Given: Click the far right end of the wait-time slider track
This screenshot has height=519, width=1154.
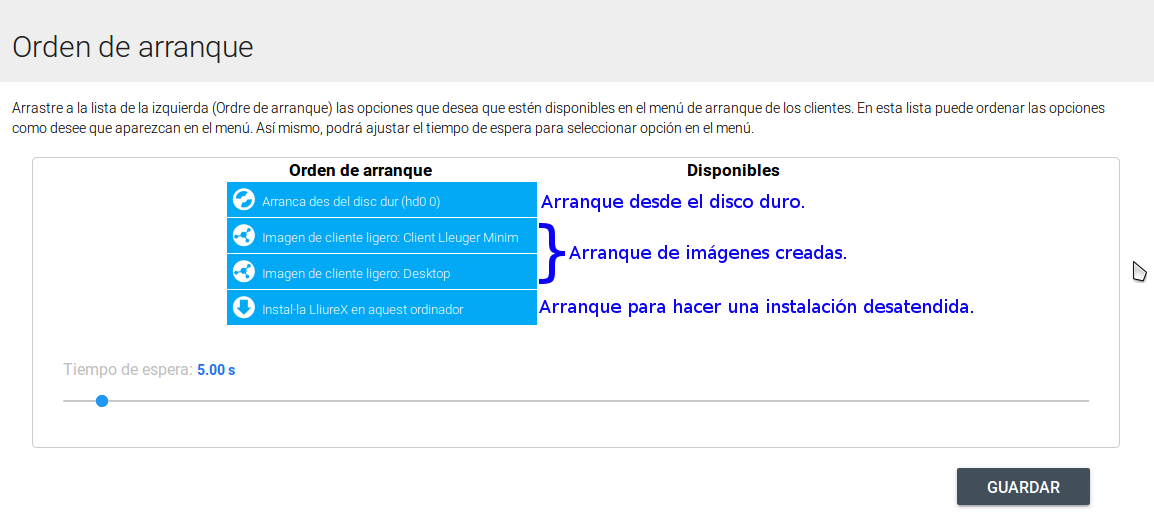Looking at the screenshot, I should (x=1086, y=401).
